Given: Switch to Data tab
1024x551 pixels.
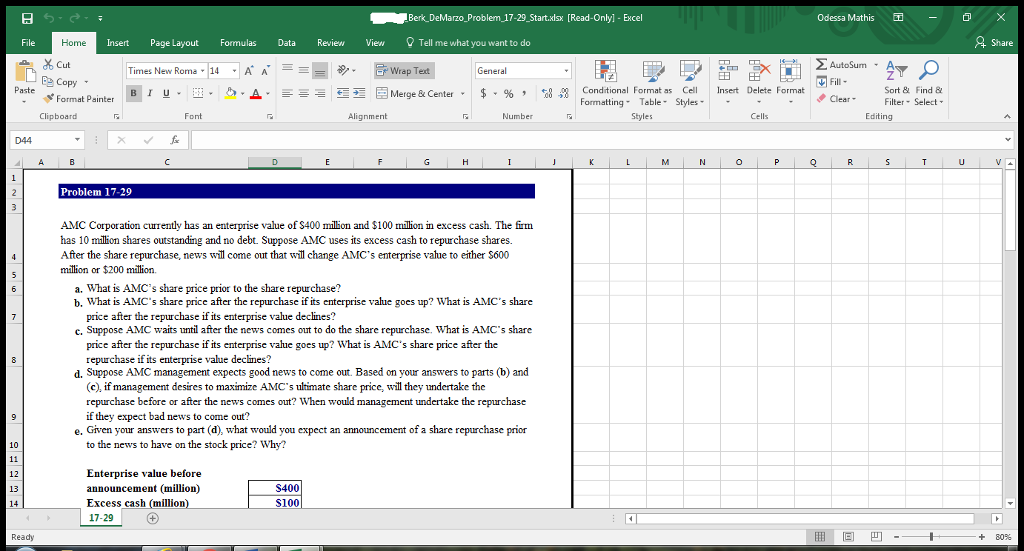Looking at the screenshot, I should tap(287, 42).
